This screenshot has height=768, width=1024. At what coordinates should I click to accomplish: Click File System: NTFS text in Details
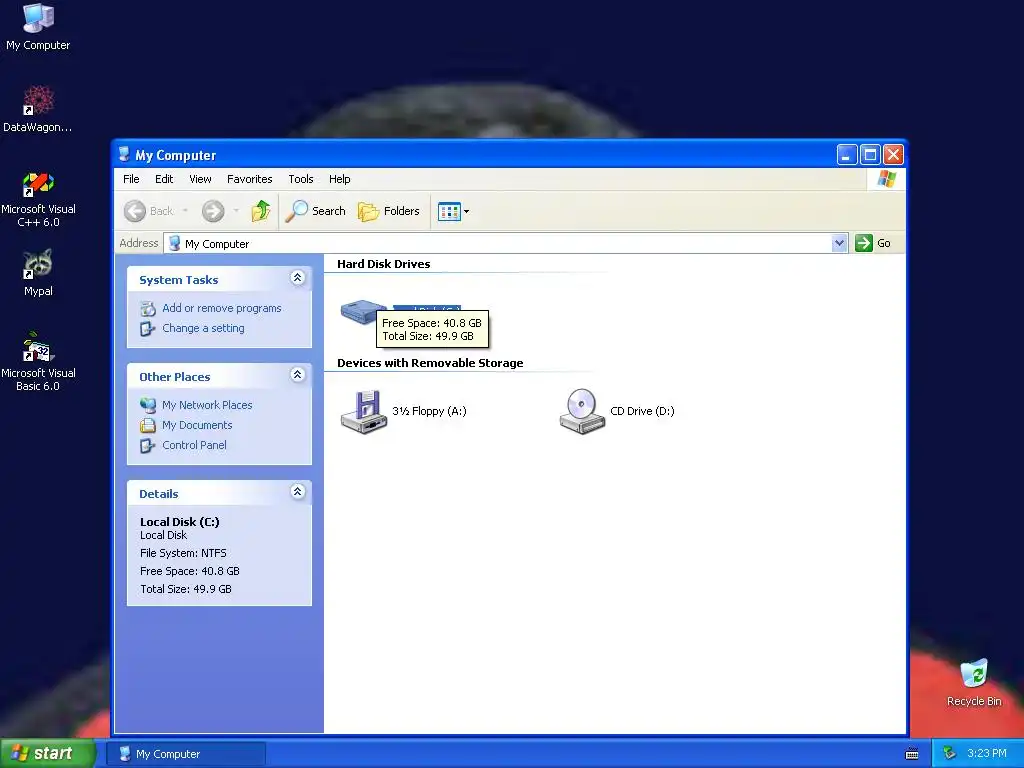tap(183, 553)
